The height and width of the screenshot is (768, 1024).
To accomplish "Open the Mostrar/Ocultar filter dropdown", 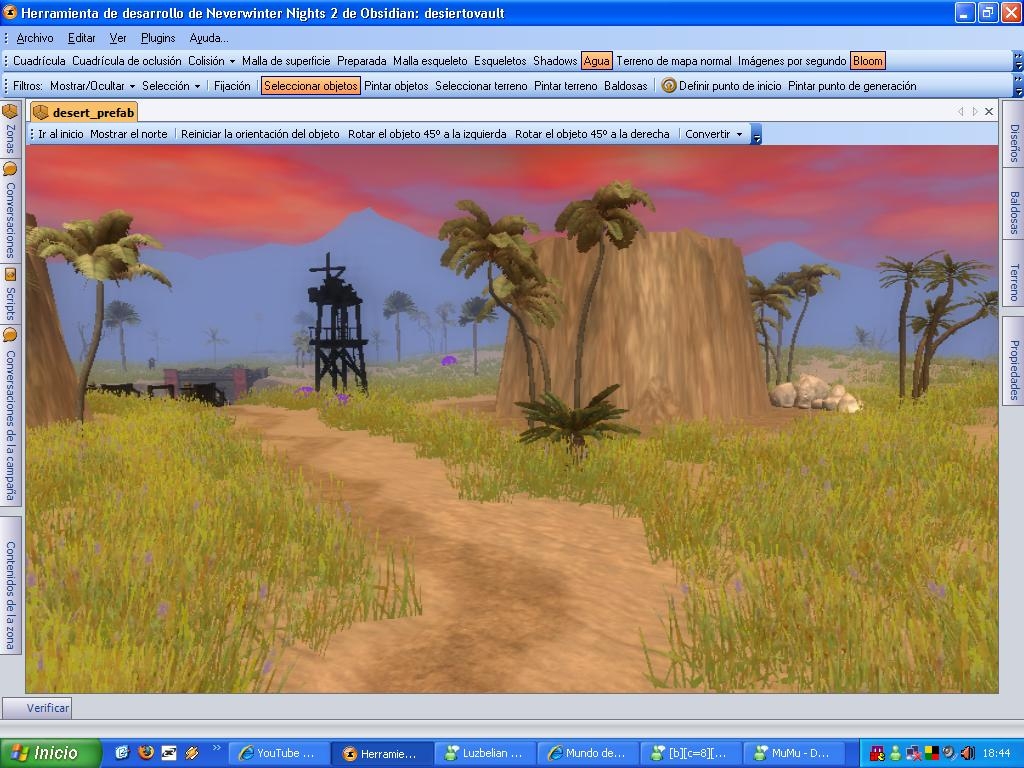I will click(92, 86).
